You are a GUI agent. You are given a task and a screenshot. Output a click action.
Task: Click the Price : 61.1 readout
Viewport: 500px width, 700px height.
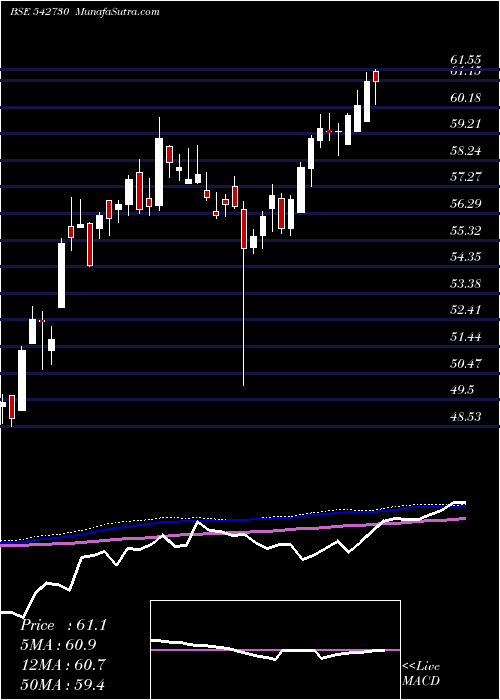(x=63, y=625)
